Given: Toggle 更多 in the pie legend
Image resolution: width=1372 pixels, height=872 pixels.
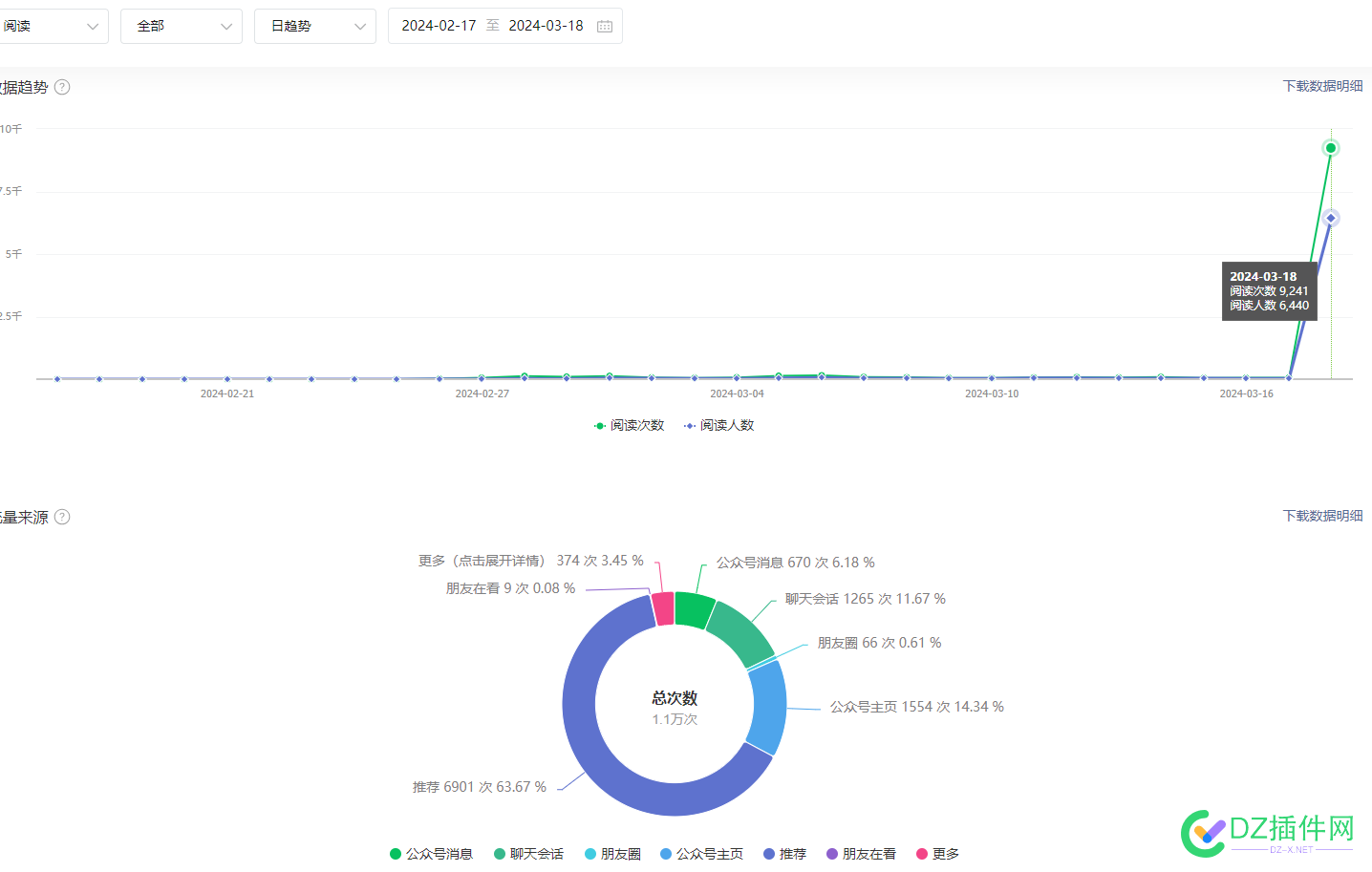Looking at the screenshot, I should click(937, 854).
